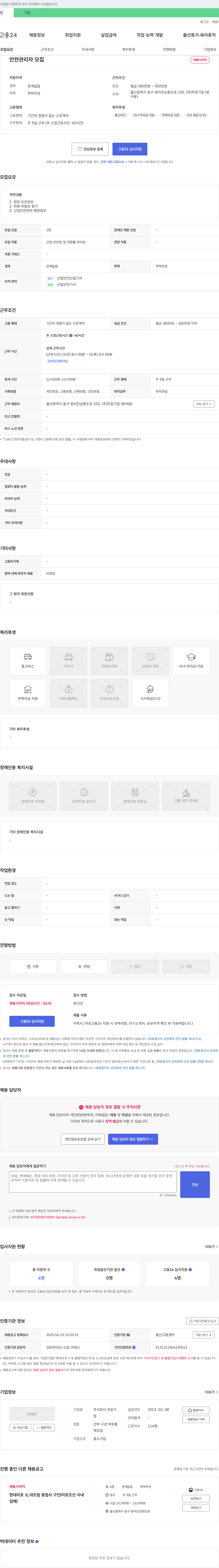Focus the 채용 담당자에게 질문하기 text box
Screen dimensions: 219x1568
[x=93, y=1182]
